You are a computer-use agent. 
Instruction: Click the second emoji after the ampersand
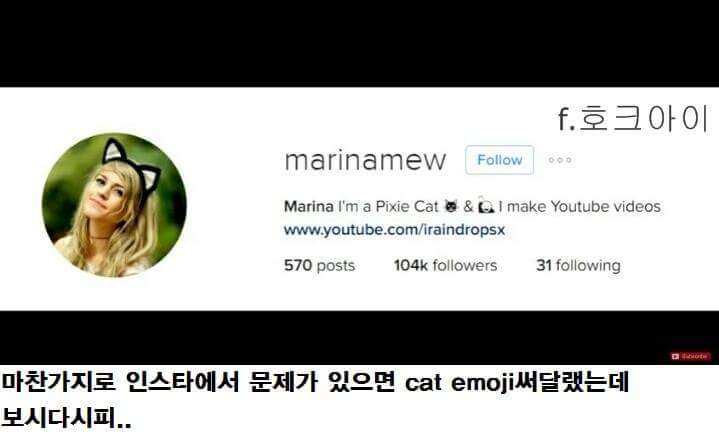click(x=486, y=206)
